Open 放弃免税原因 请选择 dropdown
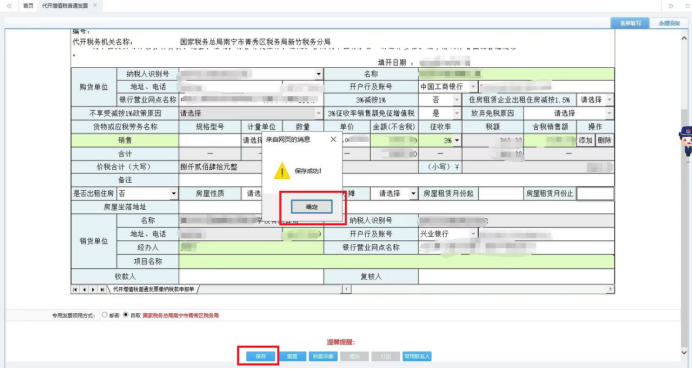The image size is (692, 369). 569,113
